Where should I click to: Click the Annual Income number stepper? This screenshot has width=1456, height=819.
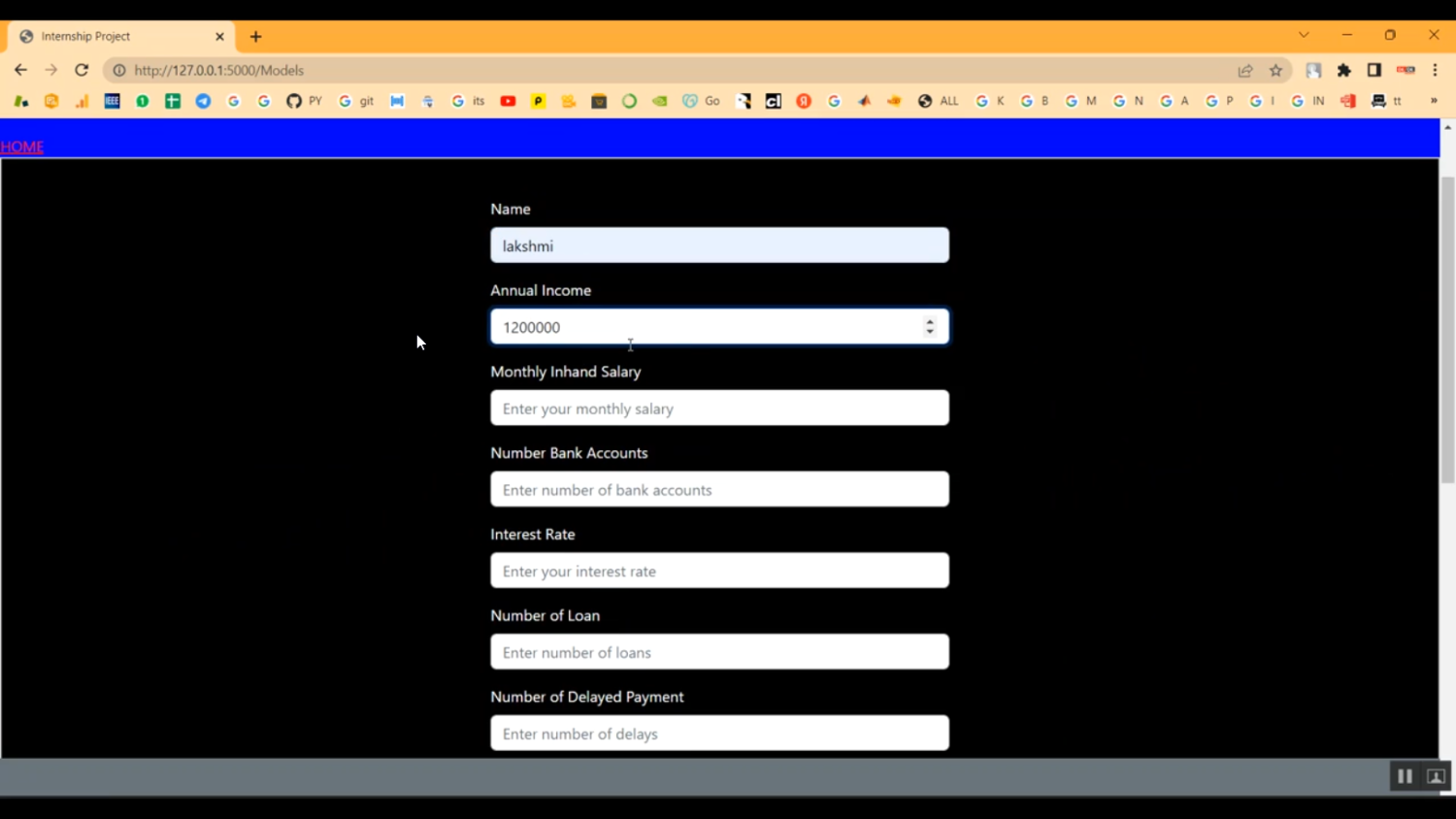[x=930, y=327]
